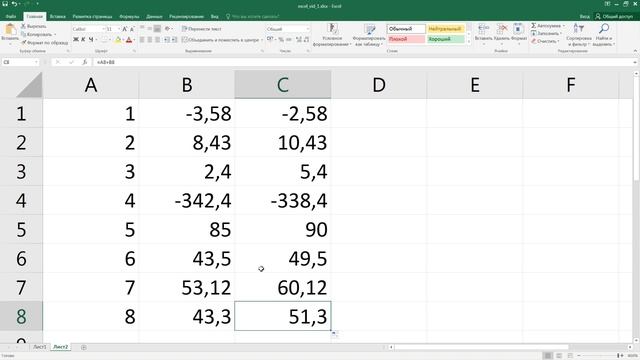Apply Обычный cell style

(406, 29)
